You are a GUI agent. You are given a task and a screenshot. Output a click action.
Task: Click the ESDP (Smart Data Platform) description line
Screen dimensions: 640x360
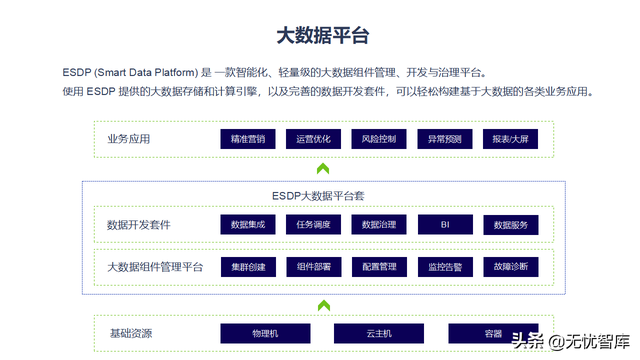coord(274,73)
